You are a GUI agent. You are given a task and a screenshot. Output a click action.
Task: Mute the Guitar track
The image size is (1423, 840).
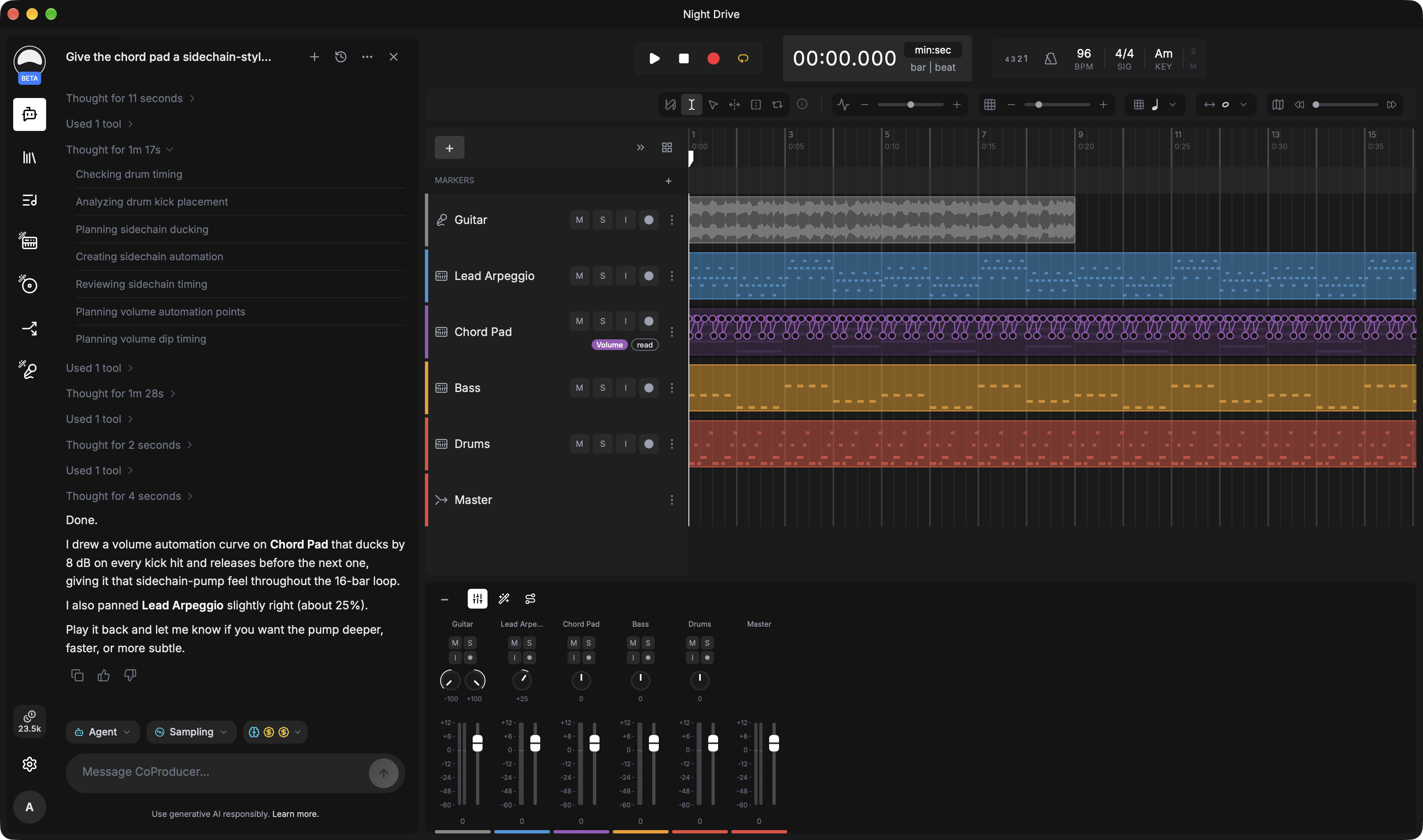[579, 219]
